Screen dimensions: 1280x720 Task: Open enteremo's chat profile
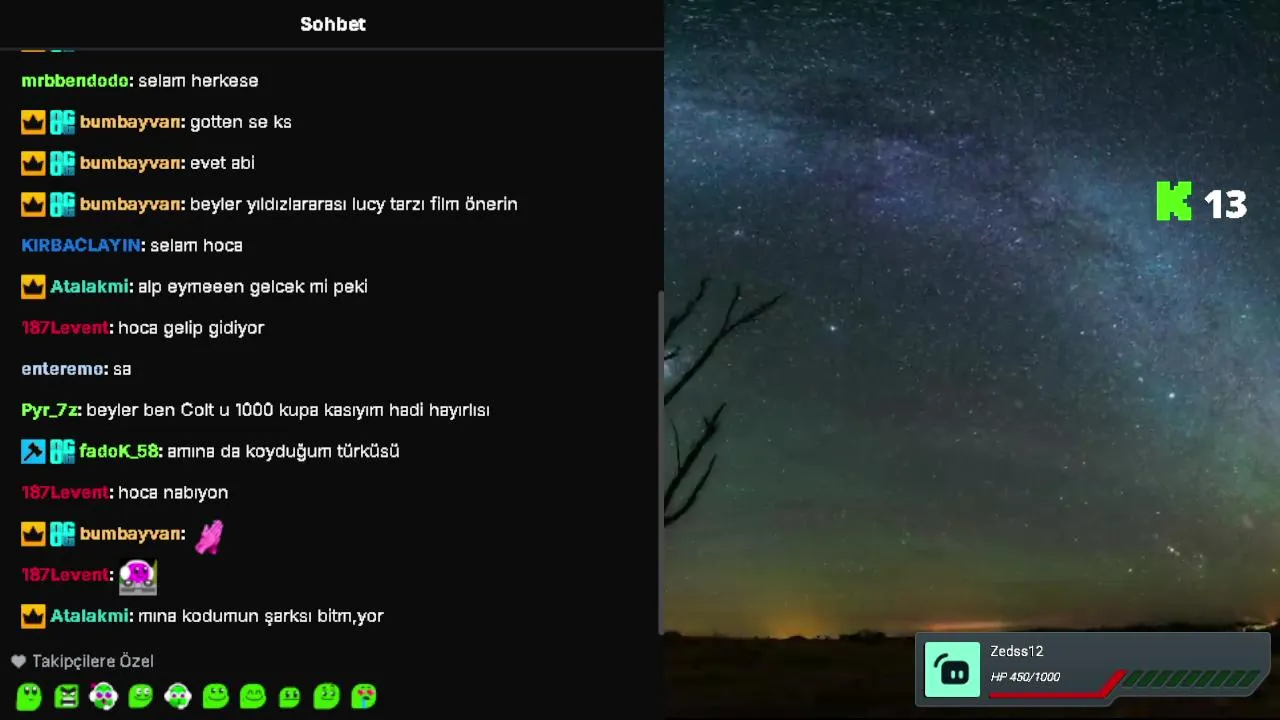(63, 369)
